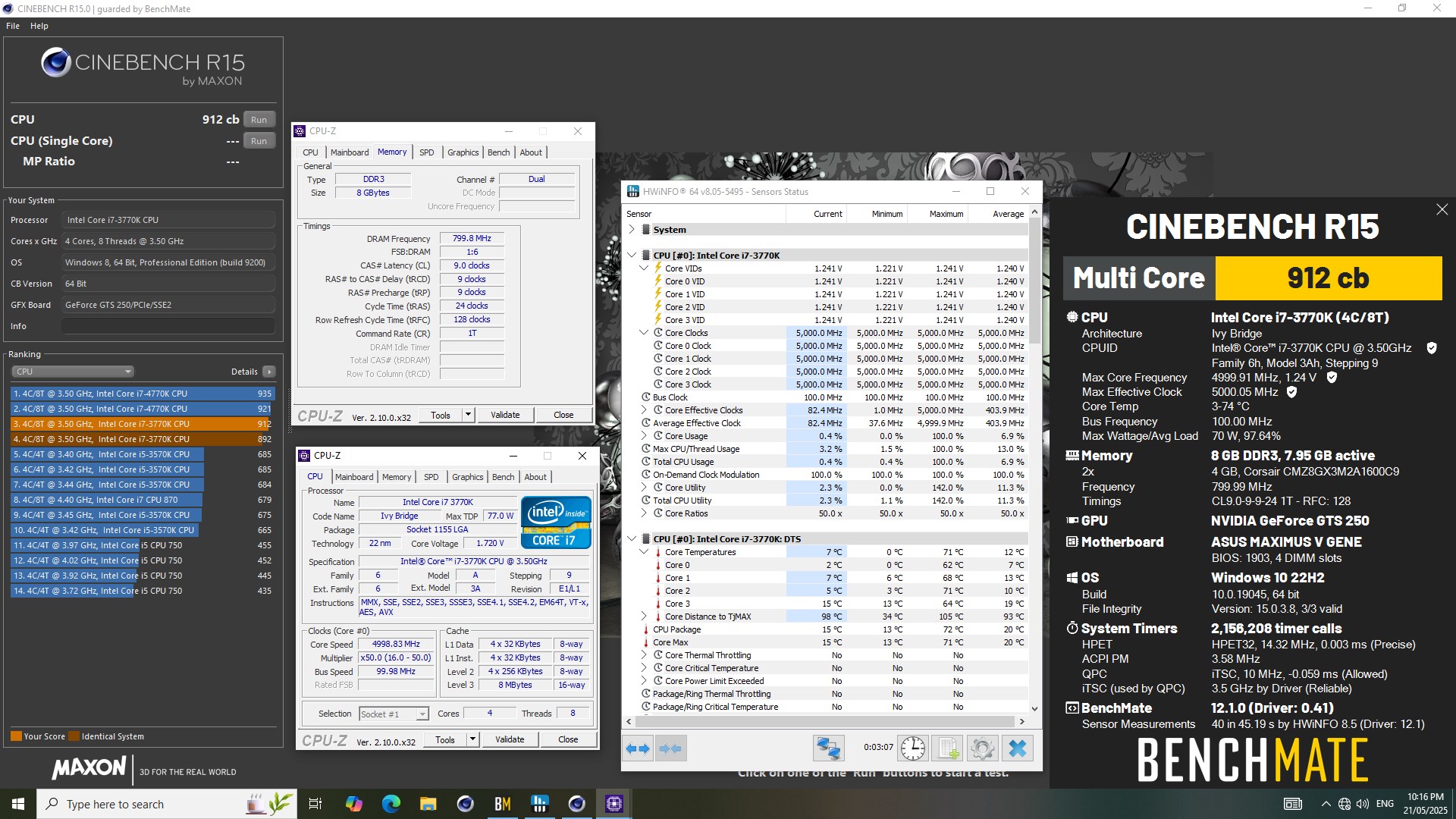The width and height of the screenshot is (1456, 819).
Task: Expand System node in HWiNFO
Action: click(x=632, y=229)
